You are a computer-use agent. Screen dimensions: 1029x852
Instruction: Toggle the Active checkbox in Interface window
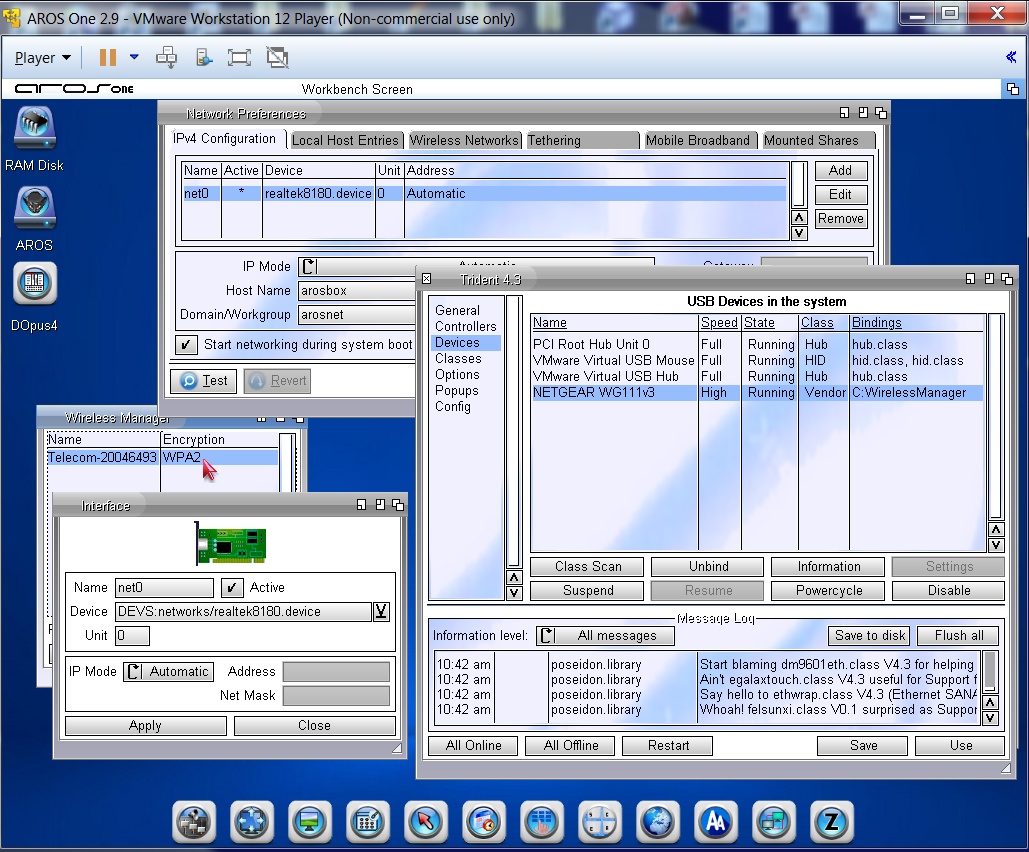pos(231,588)
